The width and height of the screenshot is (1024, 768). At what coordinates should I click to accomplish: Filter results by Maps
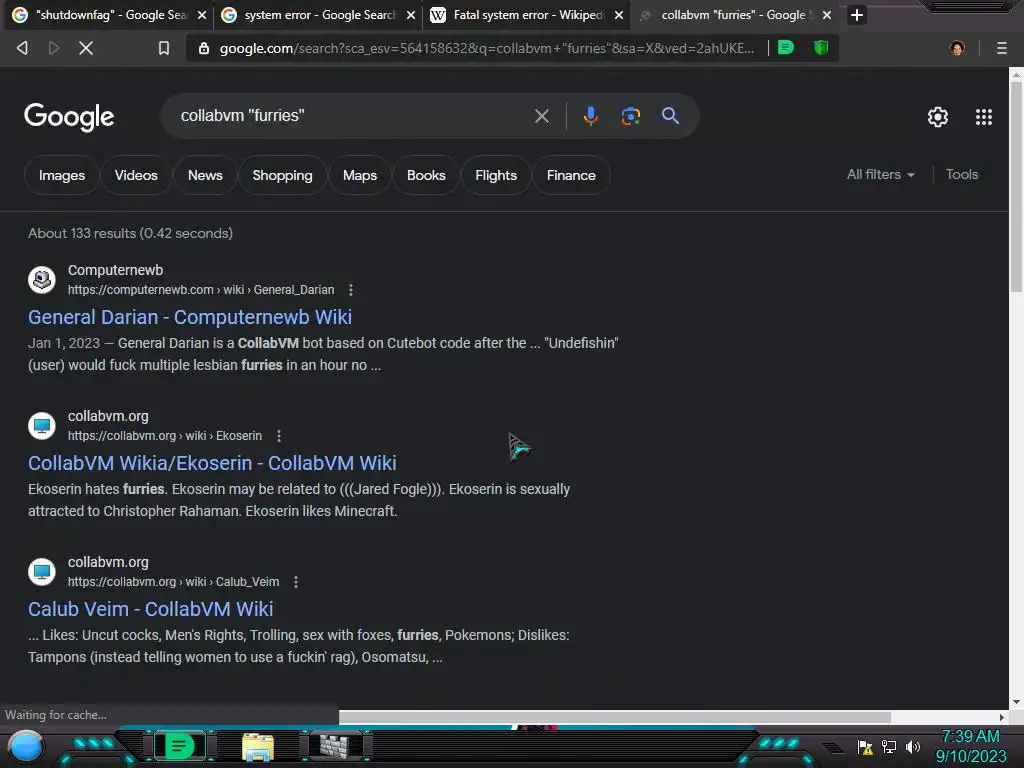[x=360, y=175]
